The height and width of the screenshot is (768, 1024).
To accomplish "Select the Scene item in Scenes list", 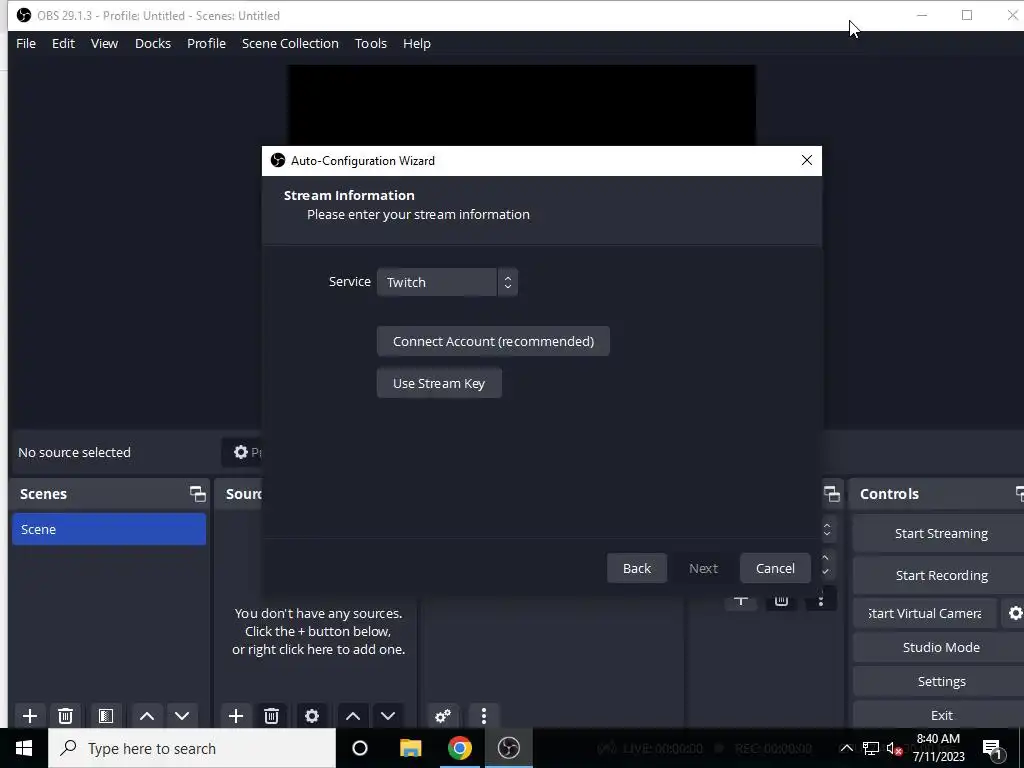I will coord(109,529).
